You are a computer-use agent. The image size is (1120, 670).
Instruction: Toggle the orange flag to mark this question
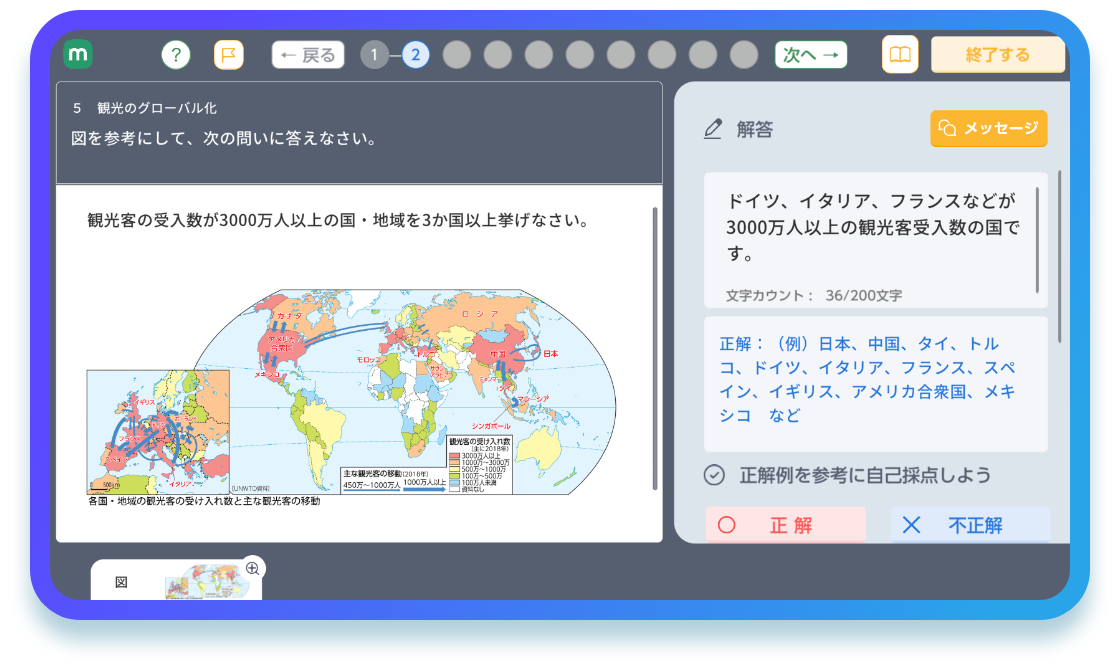[228, 54]
